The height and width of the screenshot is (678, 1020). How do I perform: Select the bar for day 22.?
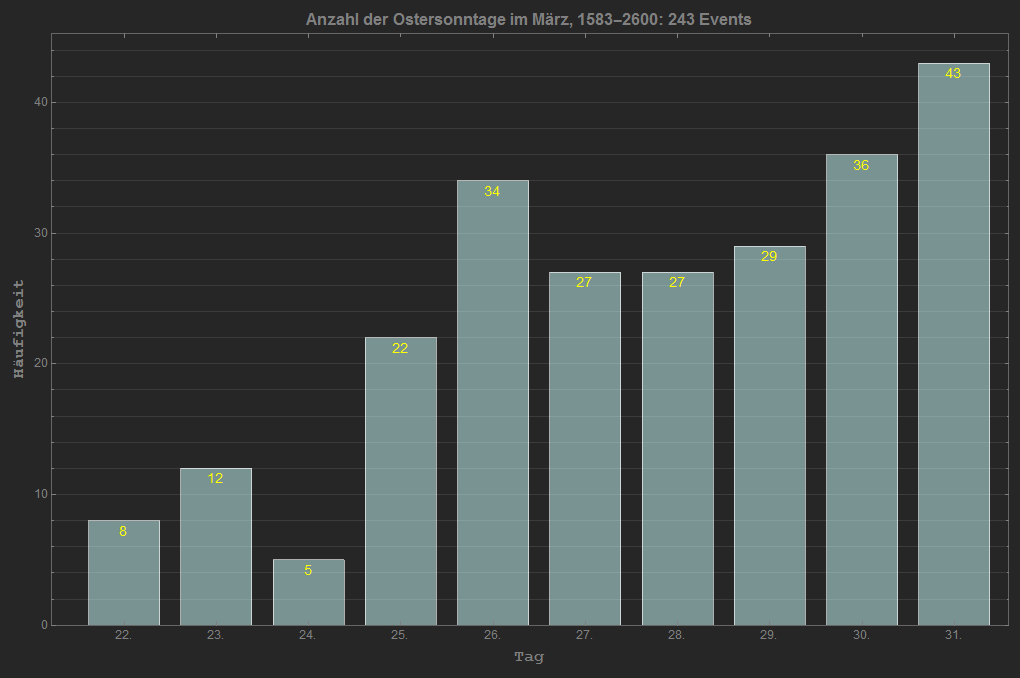click(x=124, y=573)
